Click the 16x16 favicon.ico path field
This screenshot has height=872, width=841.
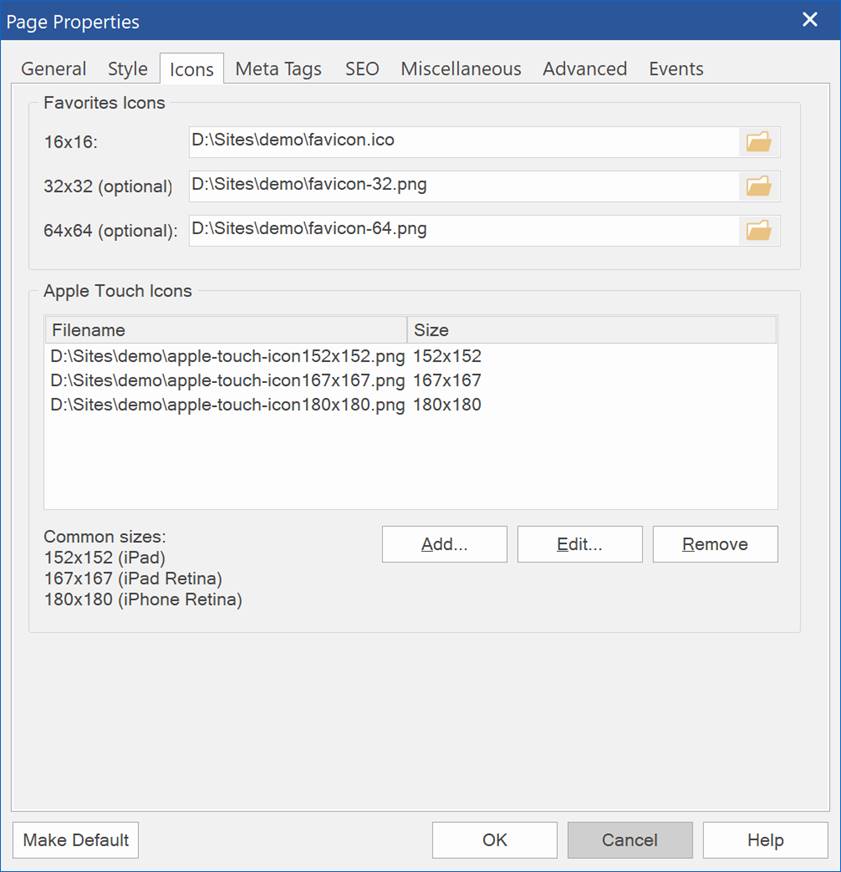coord(464,142)
